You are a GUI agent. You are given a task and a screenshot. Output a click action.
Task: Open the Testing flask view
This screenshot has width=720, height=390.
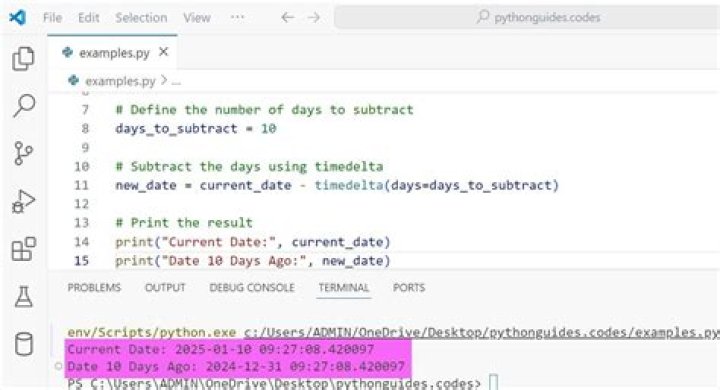[x=23, y=297]
